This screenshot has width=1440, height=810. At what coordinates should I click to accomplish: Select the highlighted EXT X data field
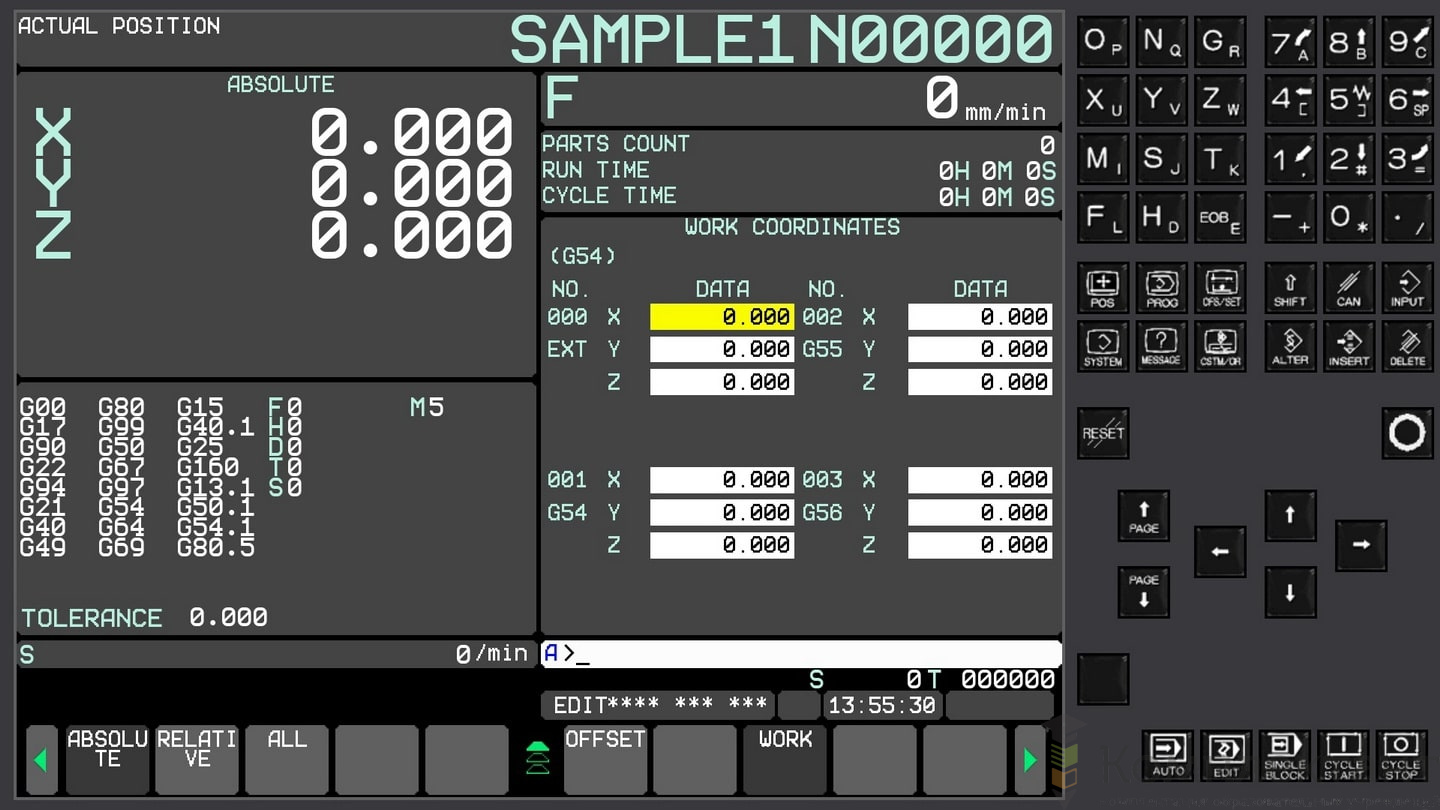coord(722,317)
